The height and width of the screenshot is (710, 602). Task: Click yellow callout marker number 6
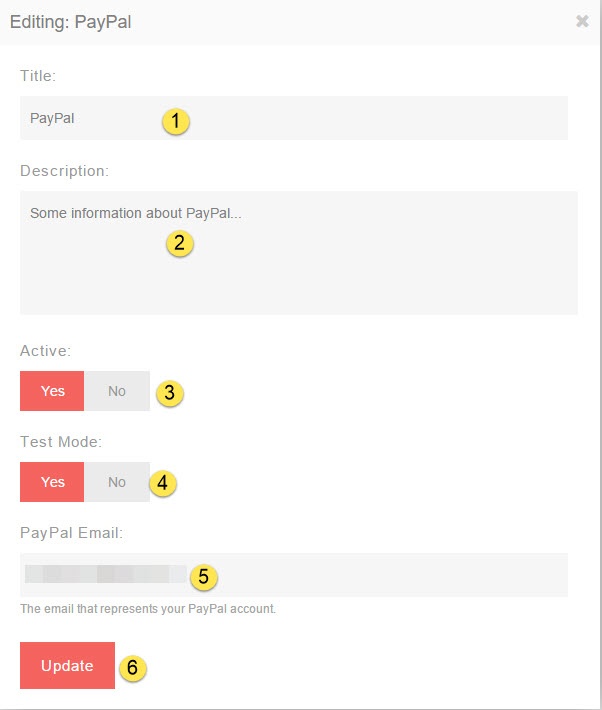coord(133,668)
